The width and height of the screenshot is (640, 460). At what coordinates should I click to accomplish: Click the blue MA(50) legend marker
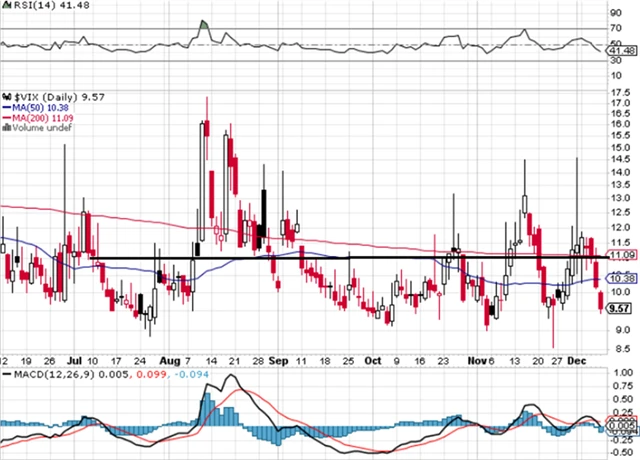pos(5,106)
